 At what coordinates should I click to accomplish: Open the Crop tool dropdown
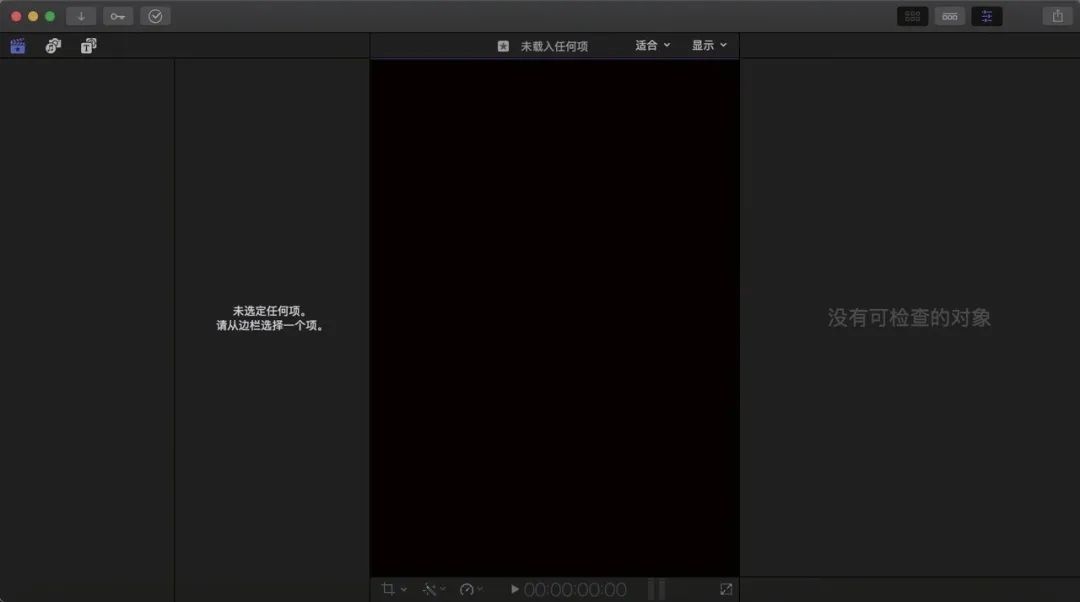(x=394, y=589)
